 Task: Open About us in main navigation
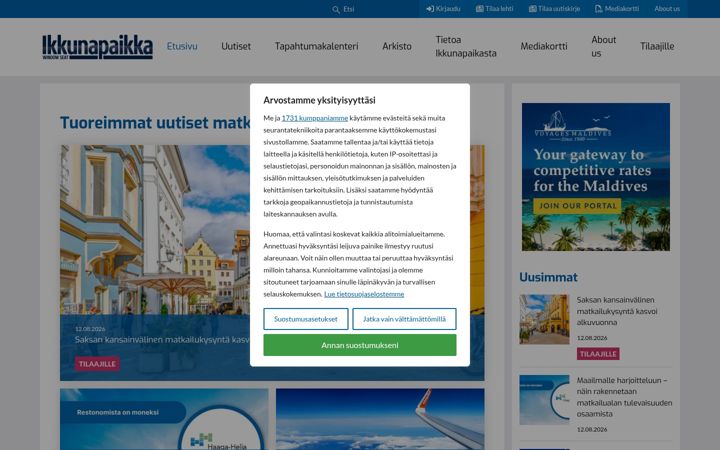[x=603, y=46]
